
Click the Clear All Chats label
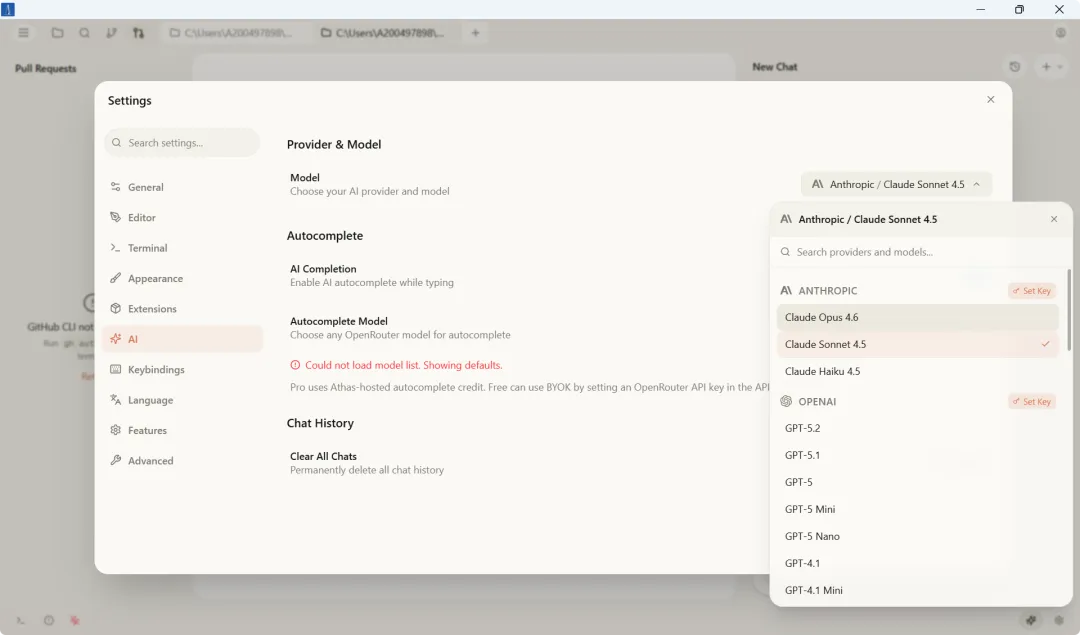pyautogui.click(x=323, y=456)
